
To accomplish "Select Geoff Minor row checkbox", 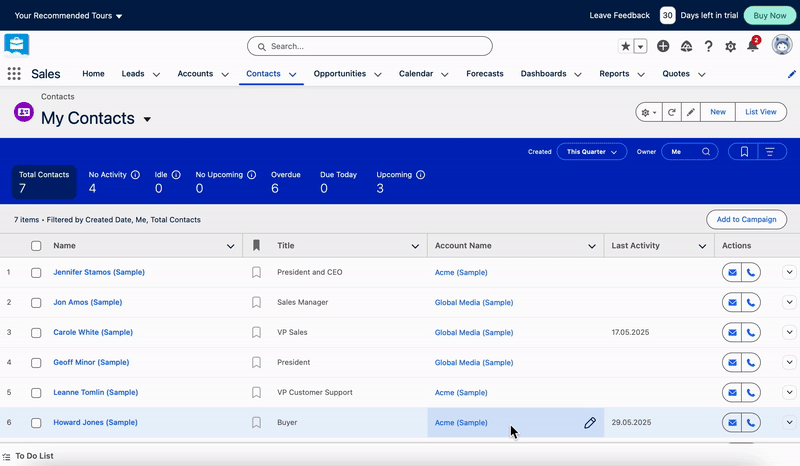I will point(36,363).
